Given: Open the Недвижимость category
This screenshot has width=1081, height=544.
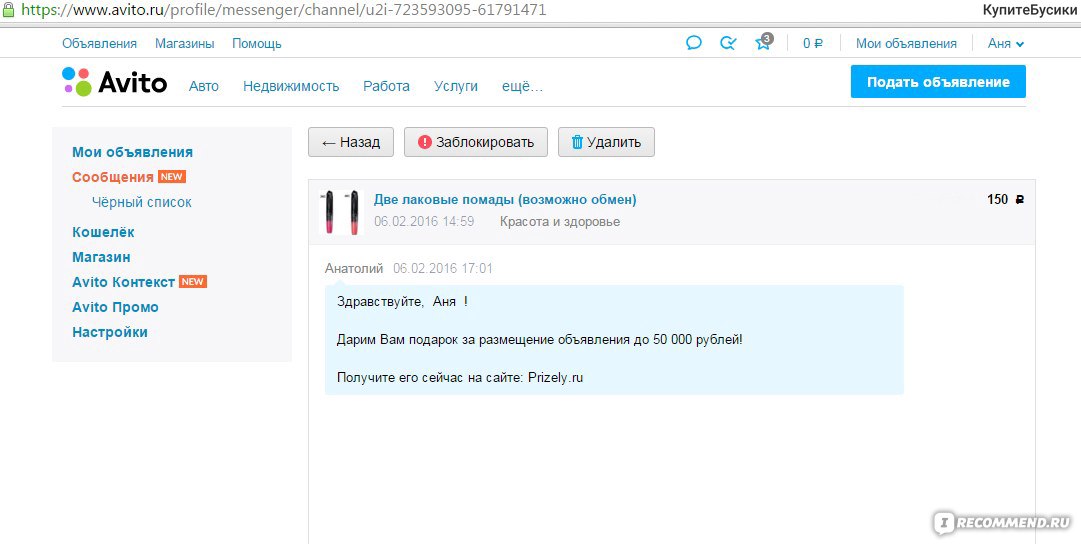Looking at the screenshot, I should pos(291,86).
